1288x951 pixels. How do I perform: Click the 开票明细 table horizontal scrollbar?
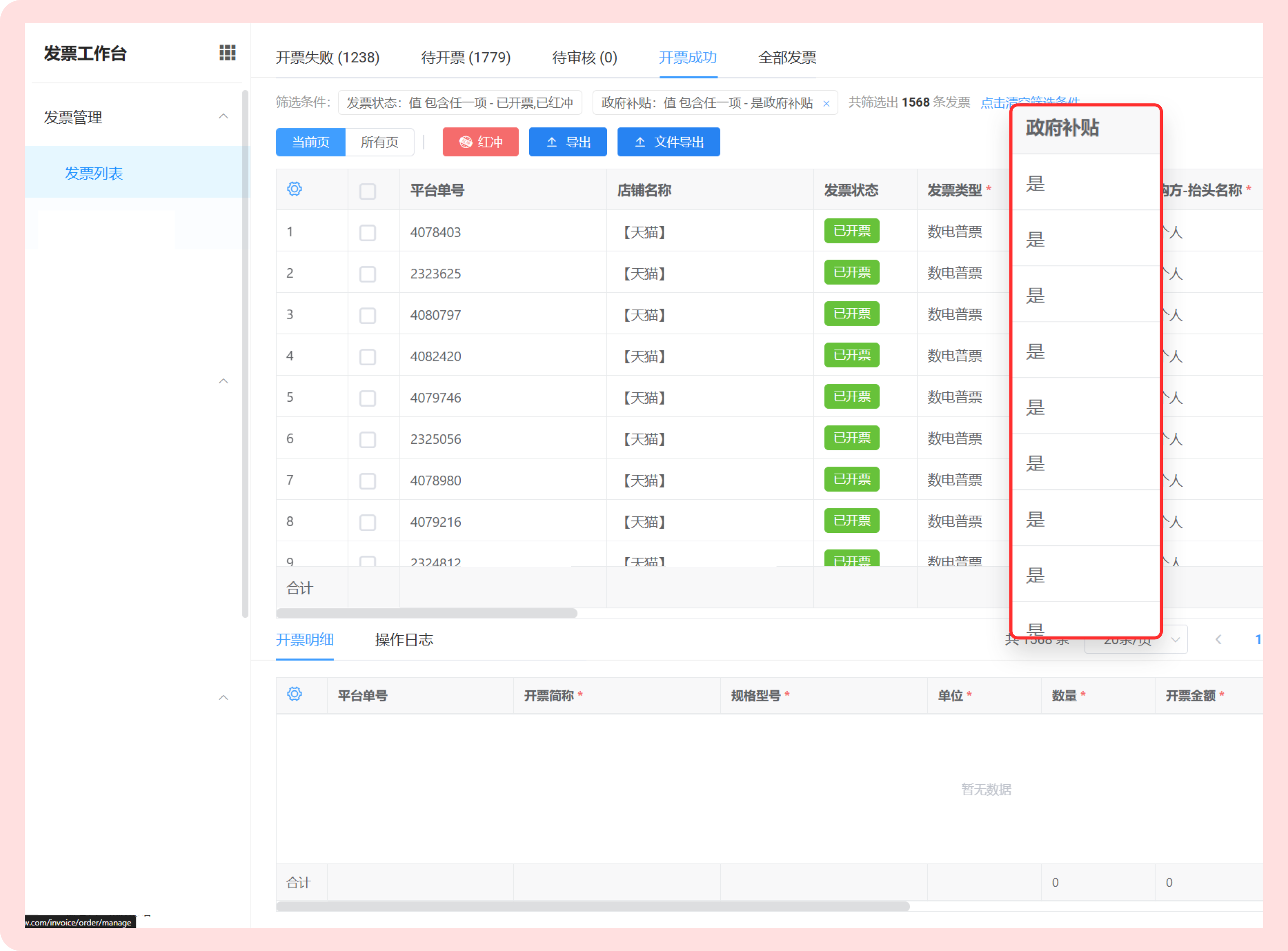593,906
